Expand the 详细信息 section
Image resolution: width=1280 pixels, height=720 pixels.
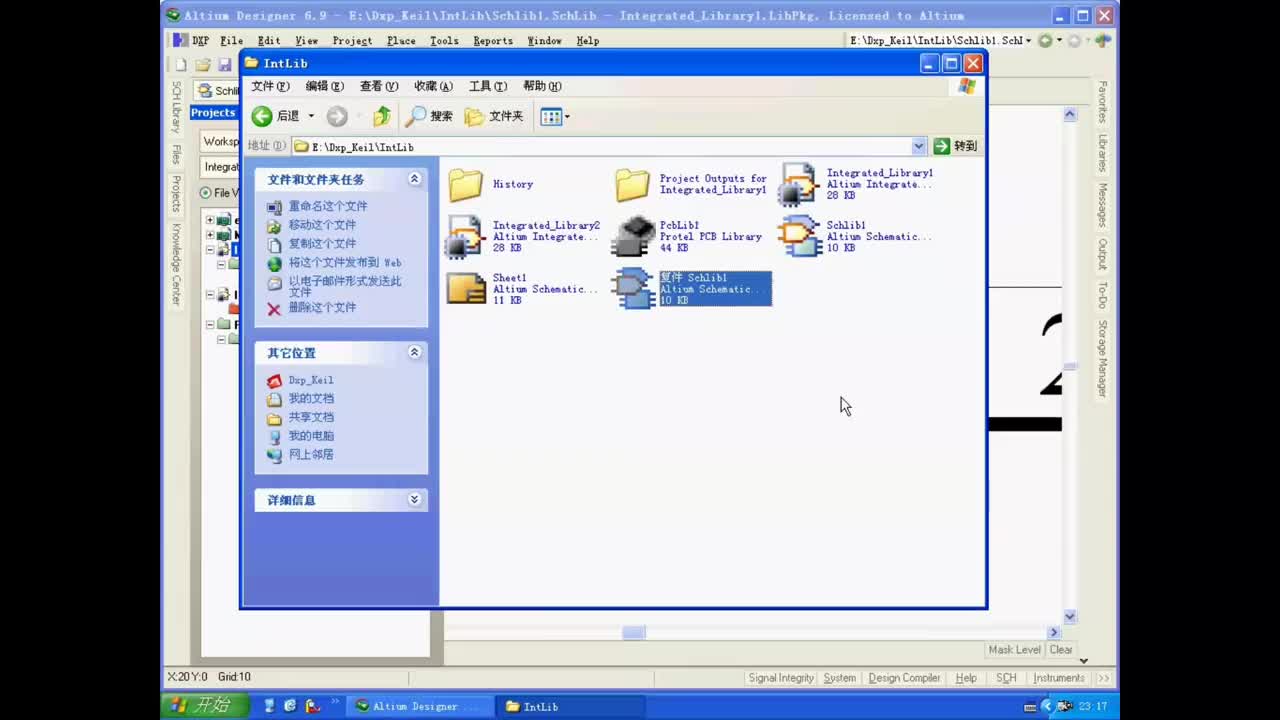pyautogui.click(x=414, y=499)
